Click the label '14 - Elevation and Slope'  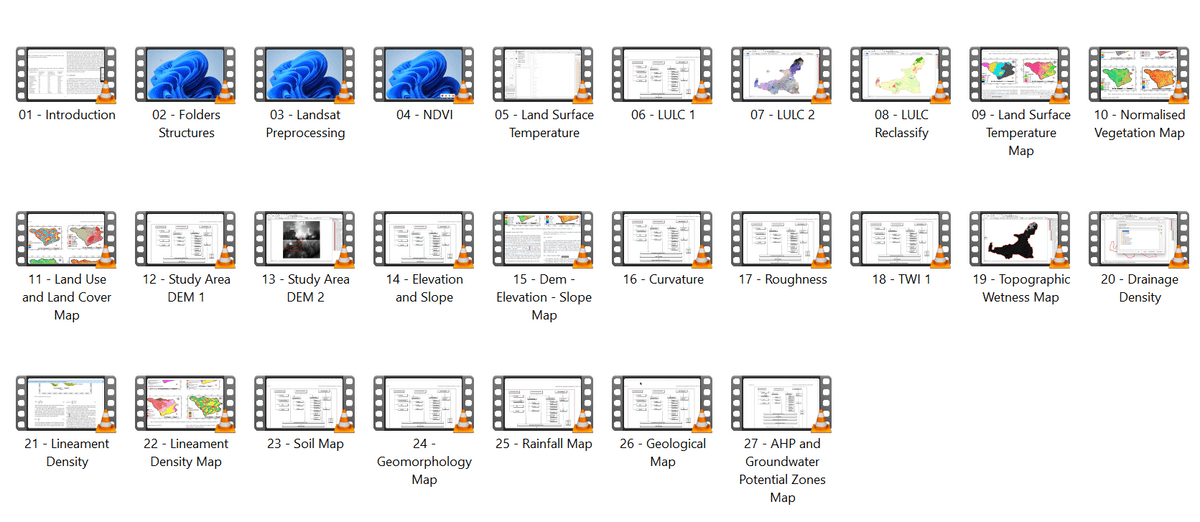[424, 288]
